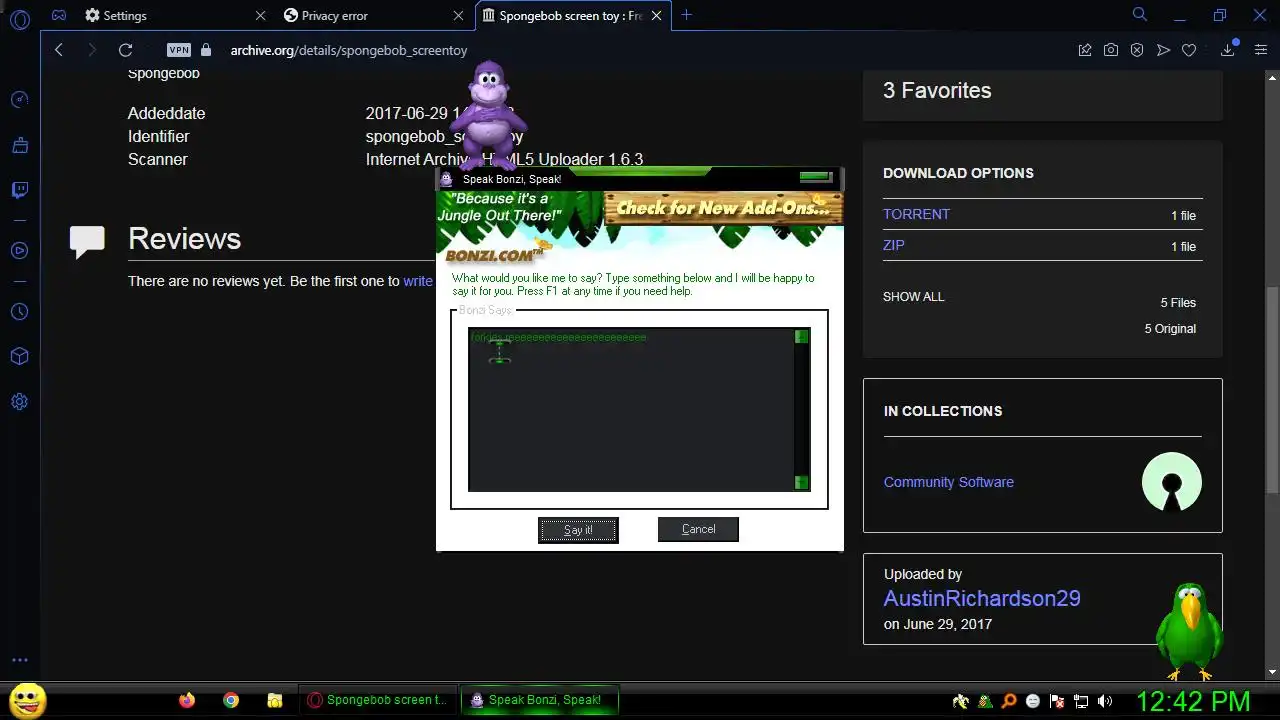Open the GX Corner gamepad icon
Screen dimensions: 1280x720
click(x=59, y=15)
